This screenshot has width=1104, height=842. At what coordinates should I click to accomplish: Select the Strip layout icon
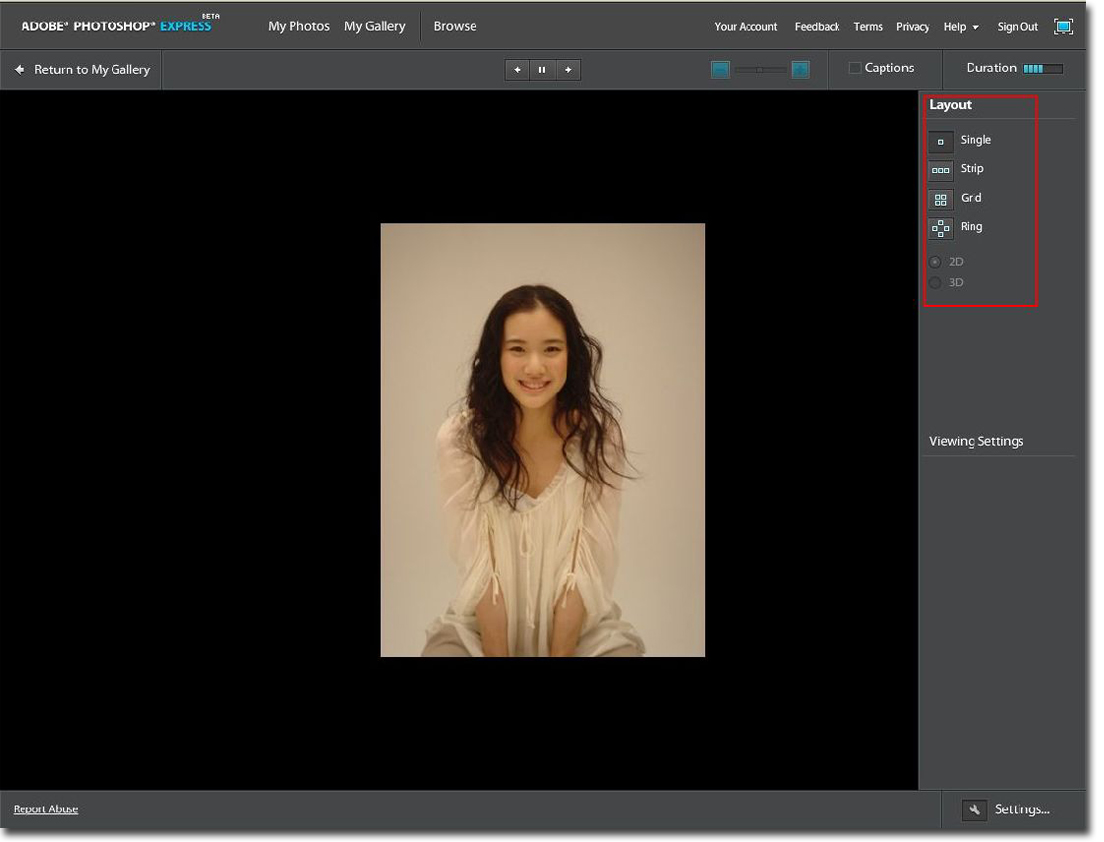click(941, 170)
